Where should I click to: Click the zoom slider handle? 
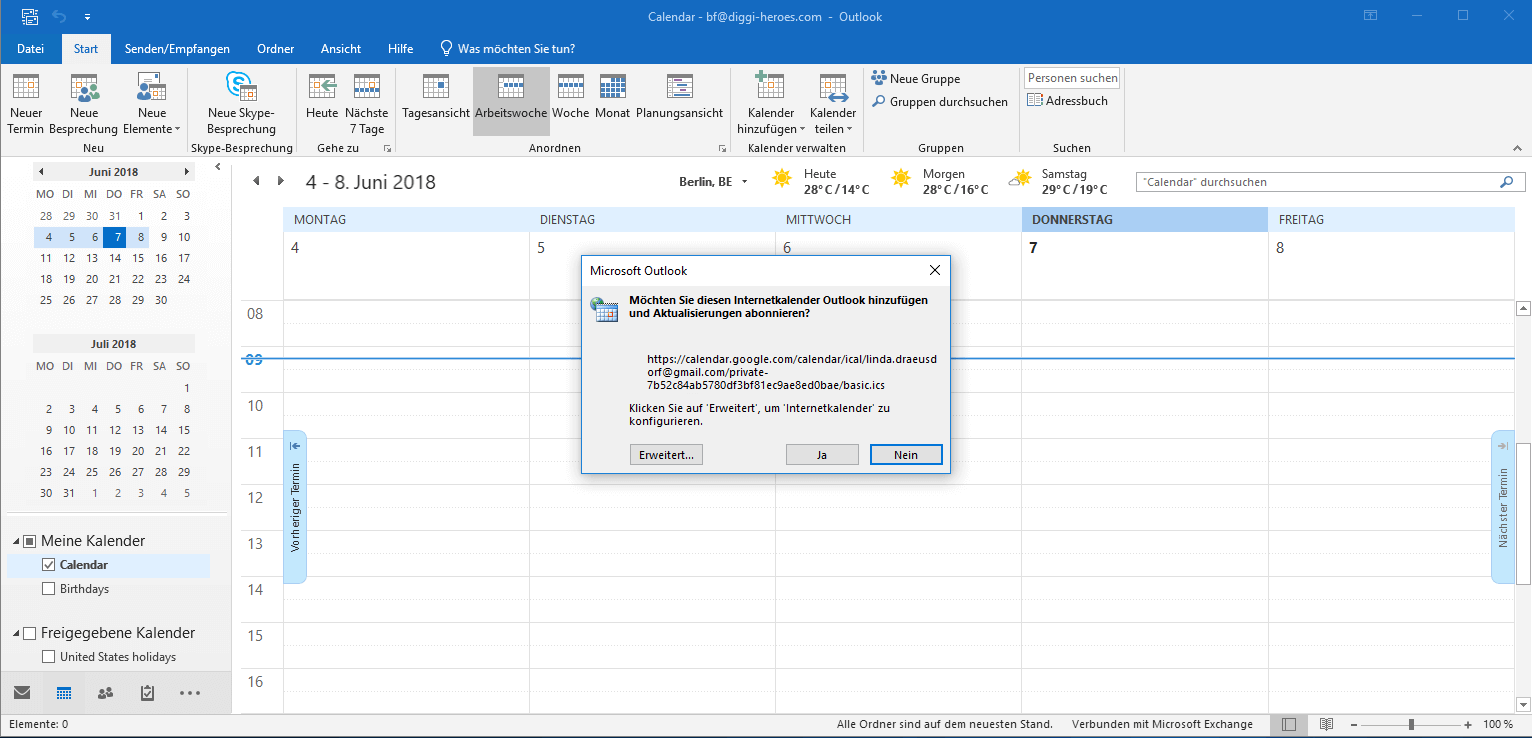click(1411, 724)
